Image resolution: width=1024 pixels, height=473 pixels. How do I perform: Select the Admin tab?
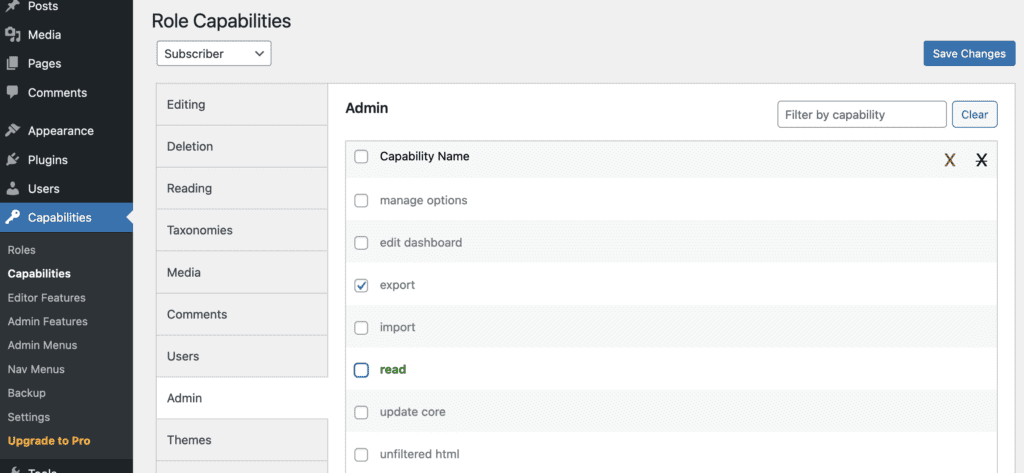coord(242,398)
